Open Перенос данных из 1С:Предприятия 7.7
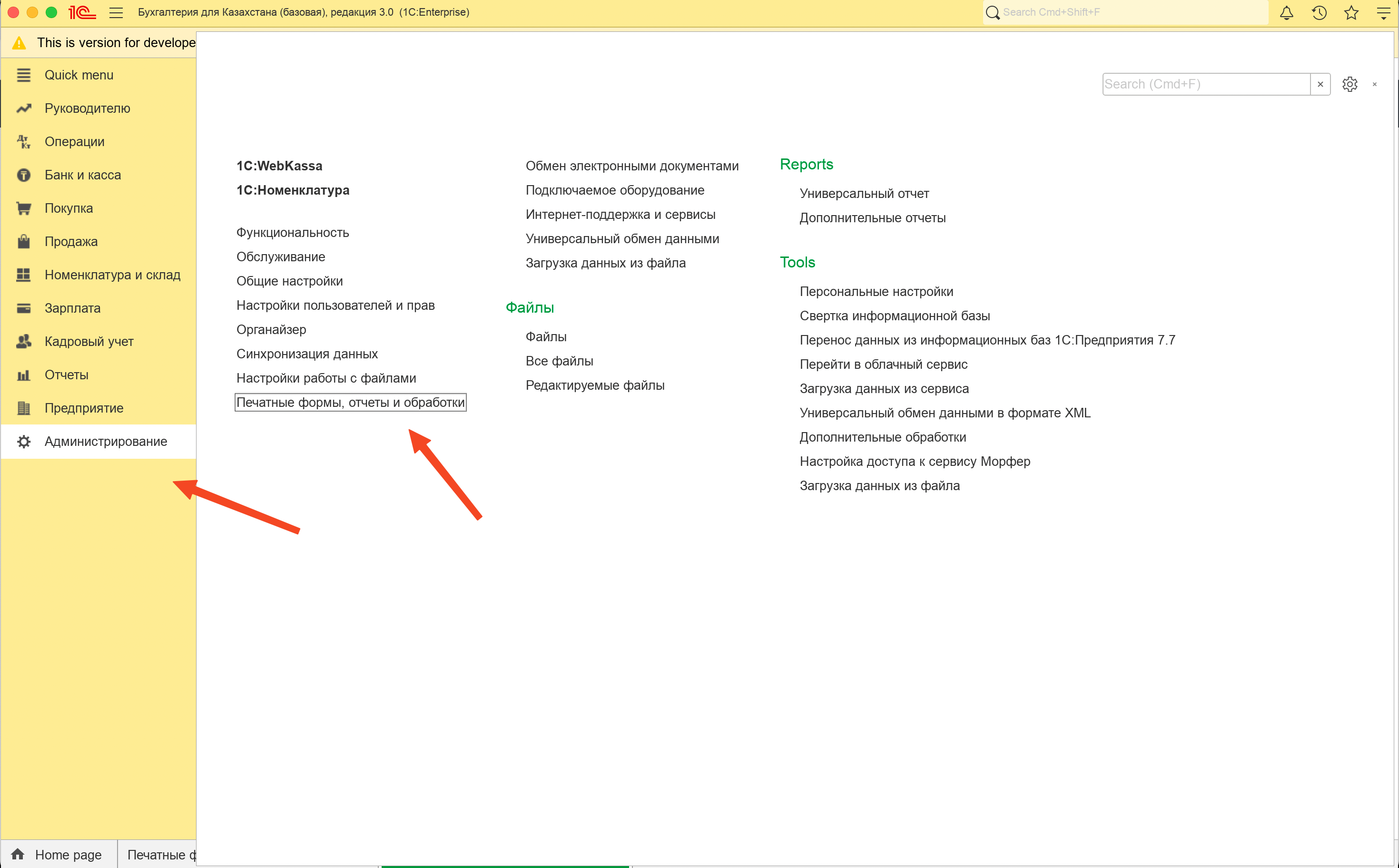This screenshot has width=1399, height=868. point(987,340)
